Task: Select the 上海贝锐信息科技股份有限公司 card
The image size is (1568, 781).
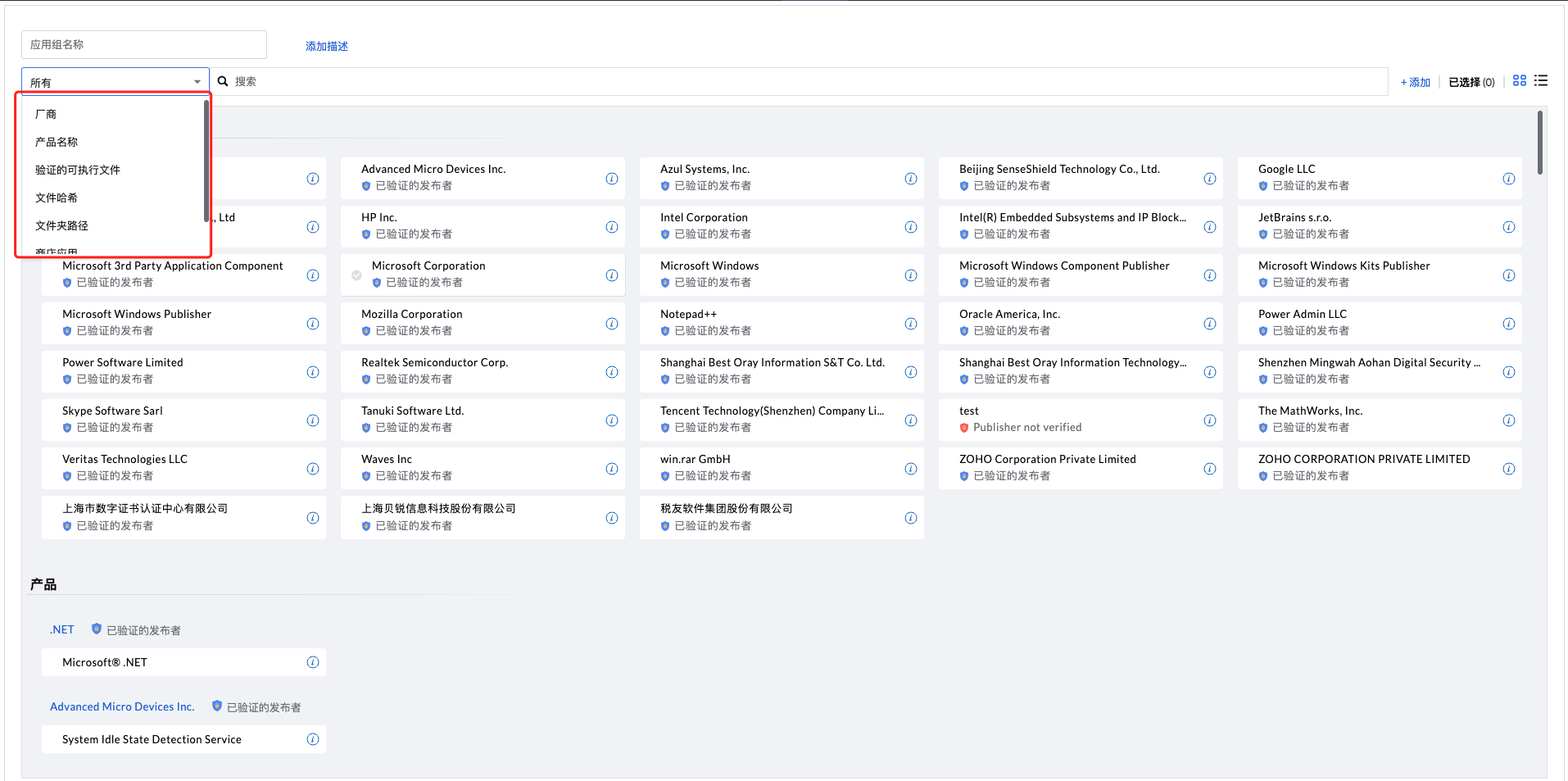Action: coord(483,517)
